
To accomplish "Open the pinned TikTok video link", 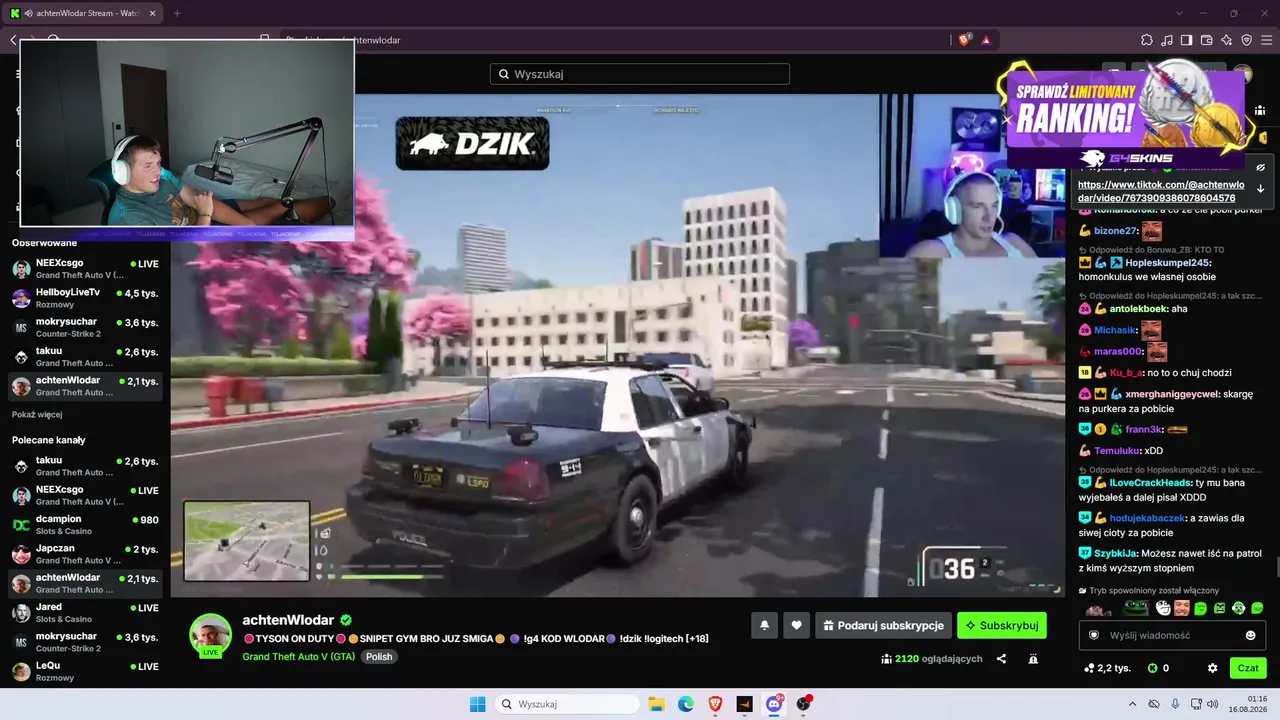I will tap(1161, 191).
